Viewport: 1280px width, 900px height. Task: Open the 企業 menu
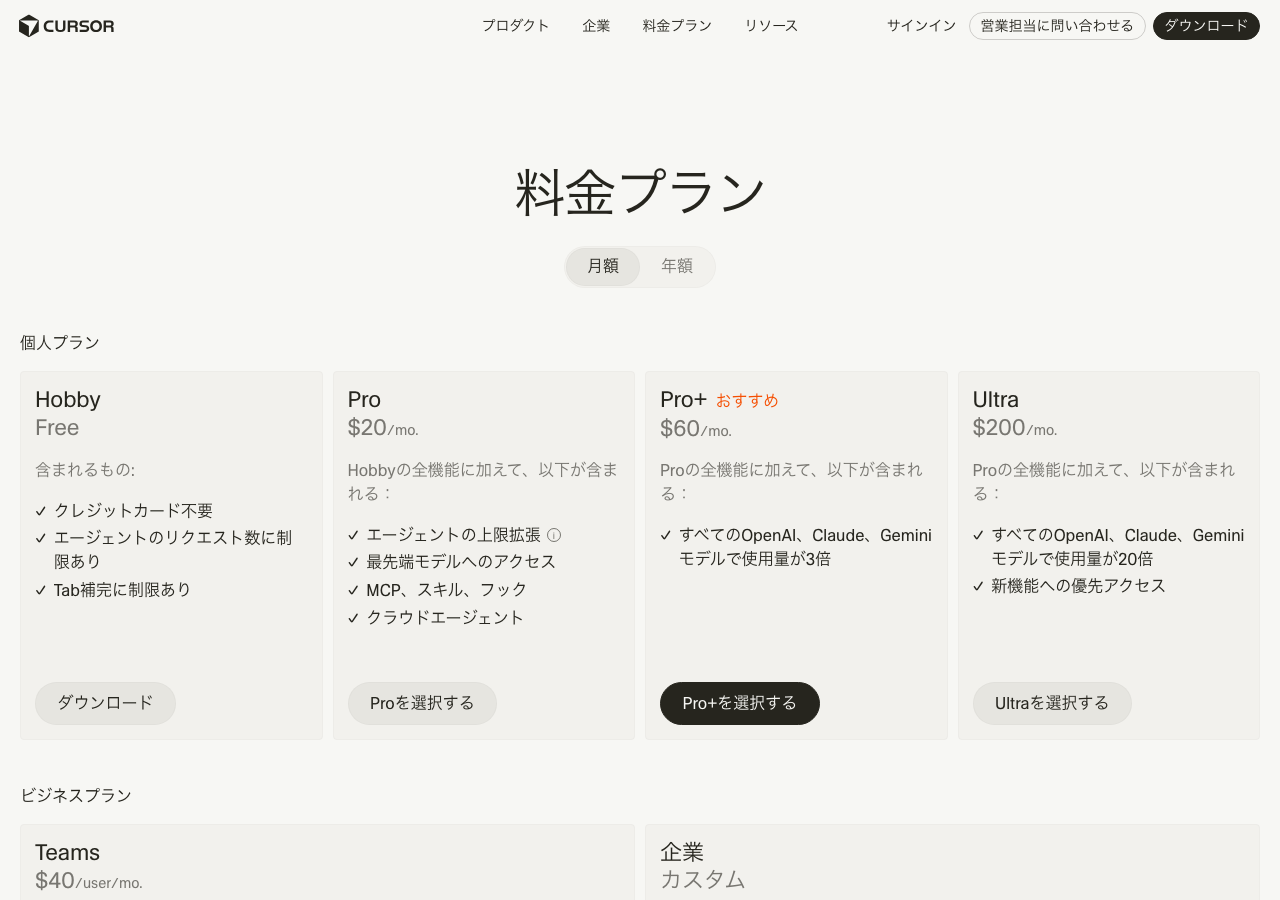pyautogui.click(x=596, y=25)
